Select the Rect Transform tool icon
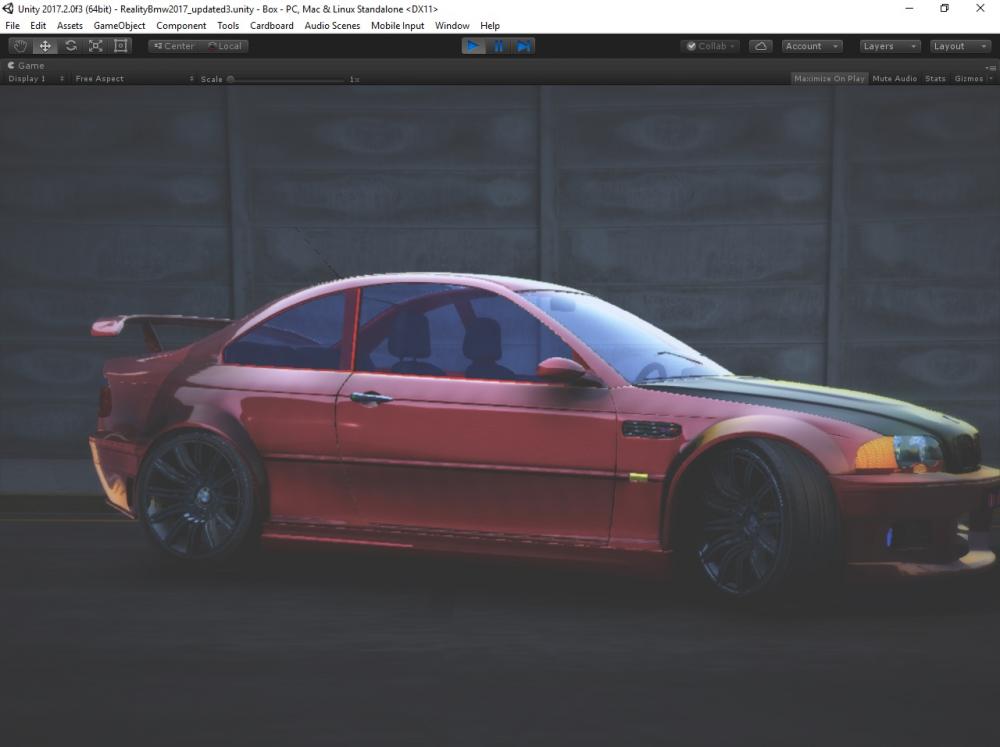The image size is (1000, 747). 121,46
